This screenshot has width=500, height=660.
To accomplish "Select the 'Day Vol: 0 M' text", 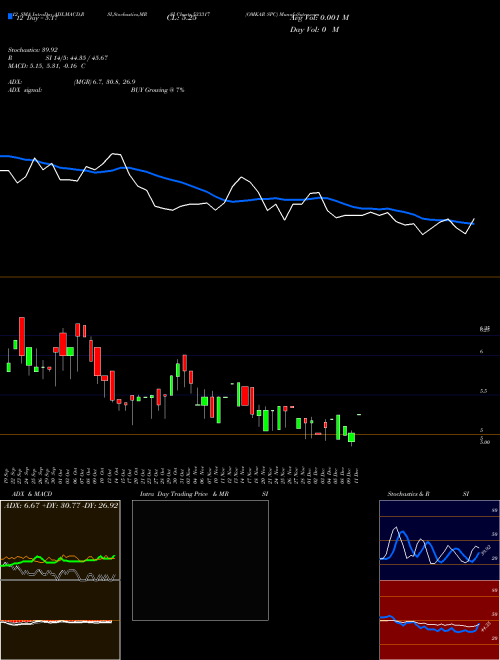I will 314,30.
